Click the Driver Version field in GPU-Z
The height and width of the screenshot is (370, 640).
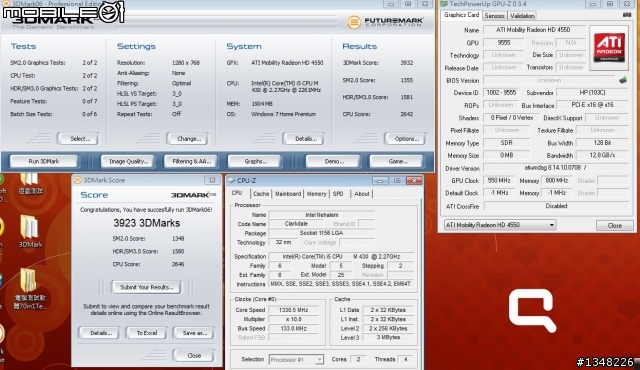556,168
